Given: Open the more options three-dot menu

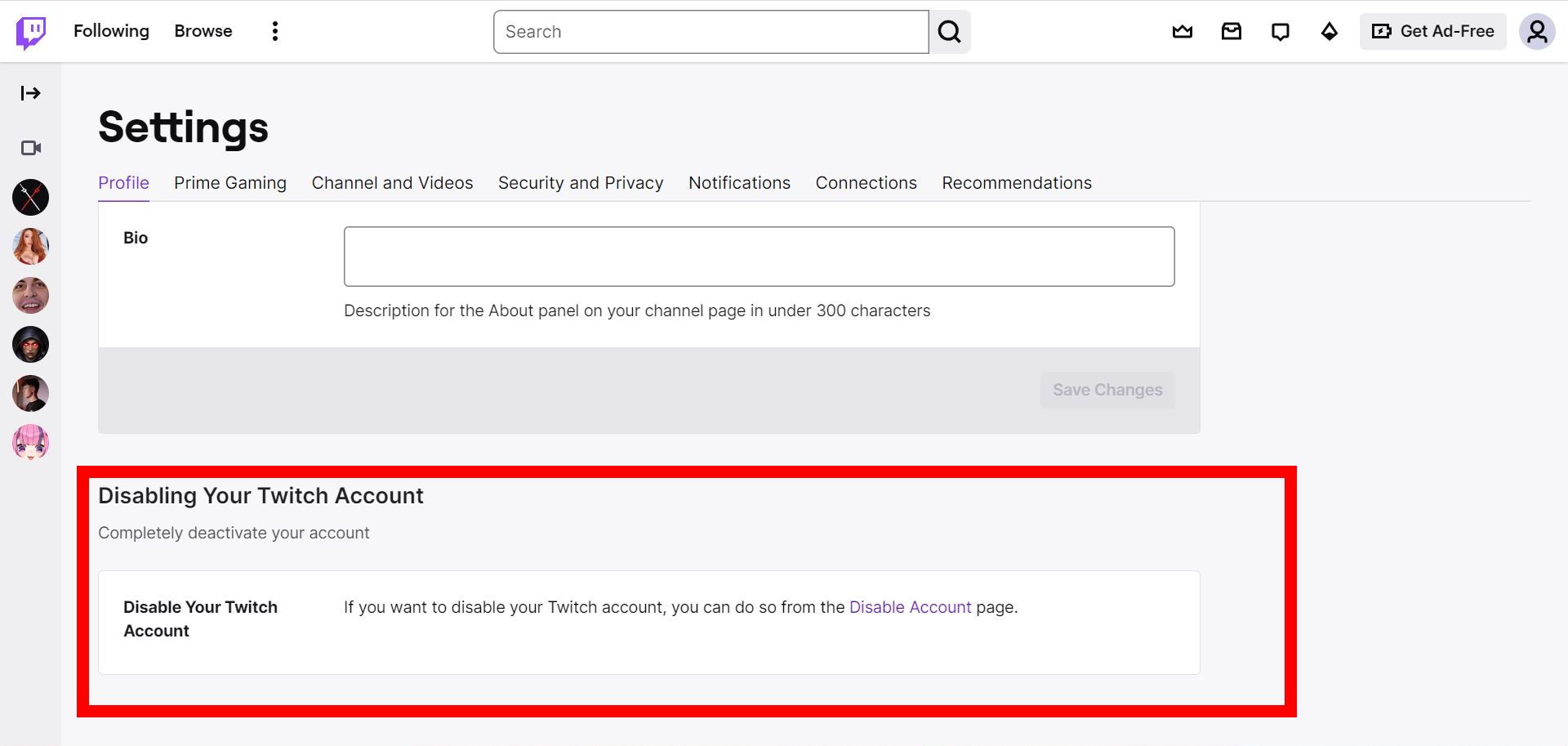Looking at the screenshot, I should coord(274,31).
